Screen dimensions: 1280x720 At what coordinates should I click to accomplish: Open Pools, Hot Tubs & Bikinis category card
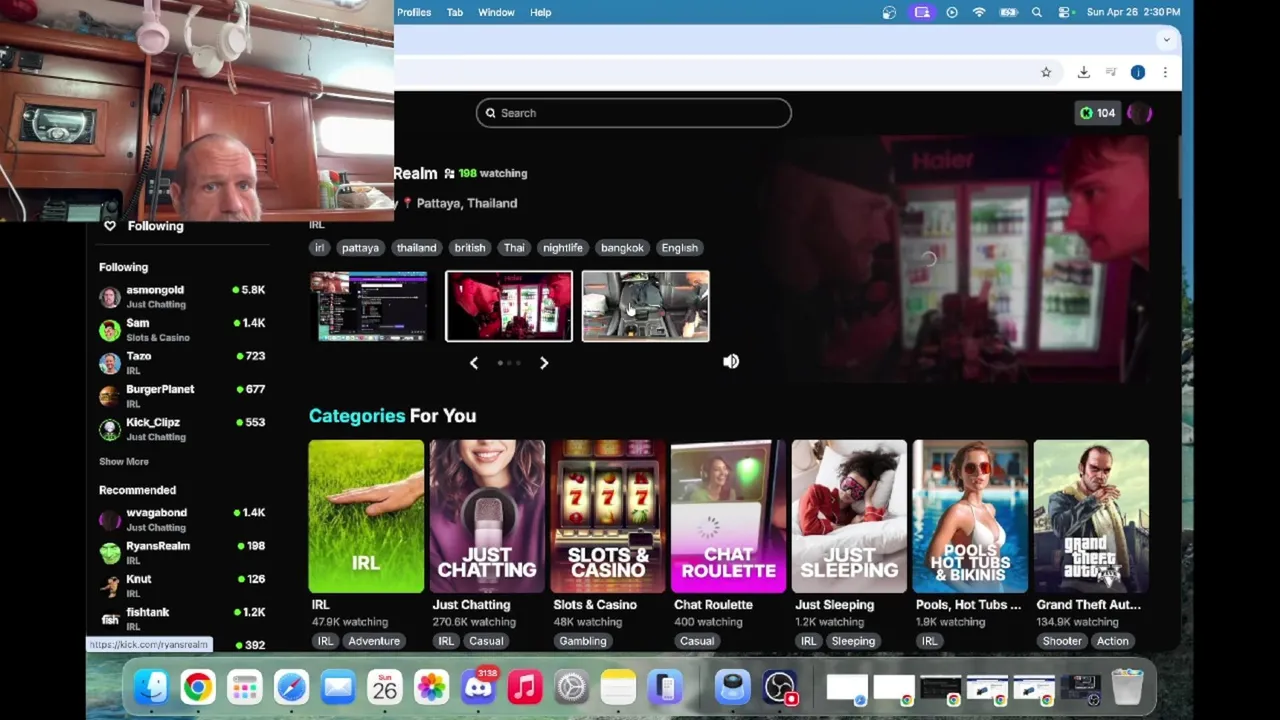(x=970, y=516)
